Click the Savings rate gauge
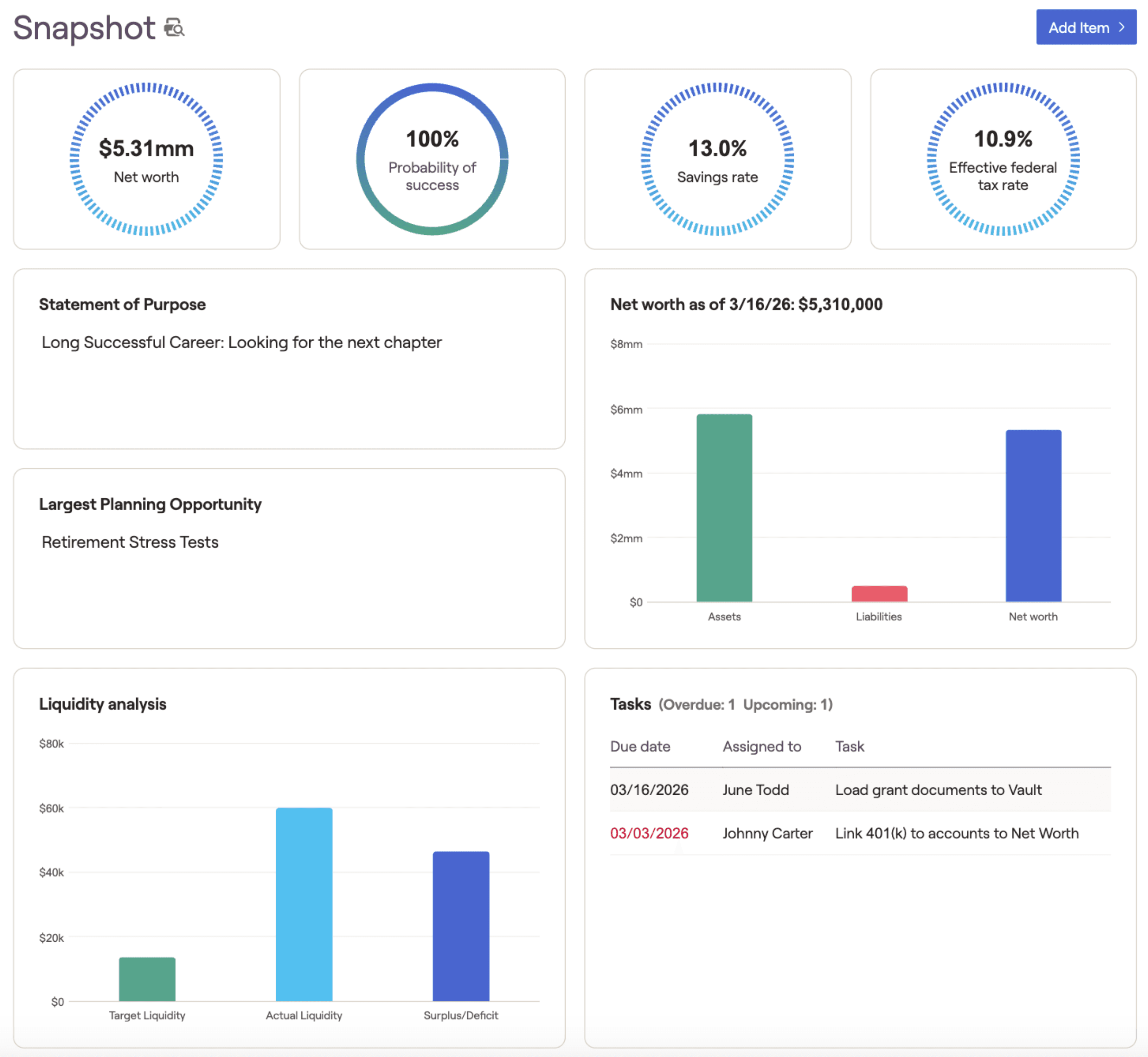The width and height of the screenshot is (1148, 1057). [x=717, y=160]
